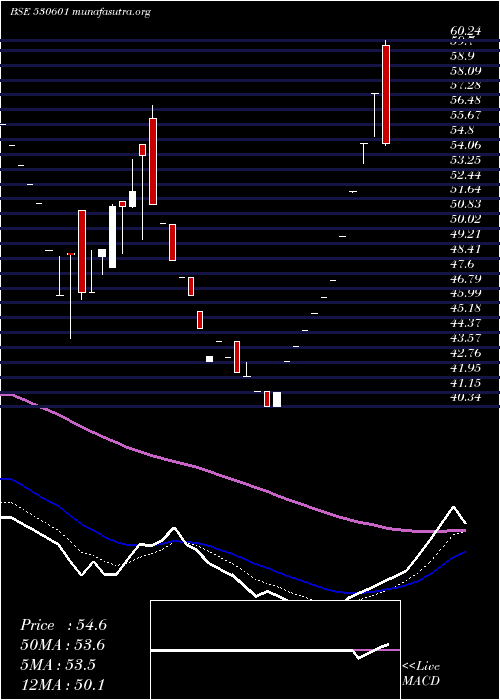Select the 40.34 price axis label
This screenshot has height=700, width=500.
pos(466,397)
